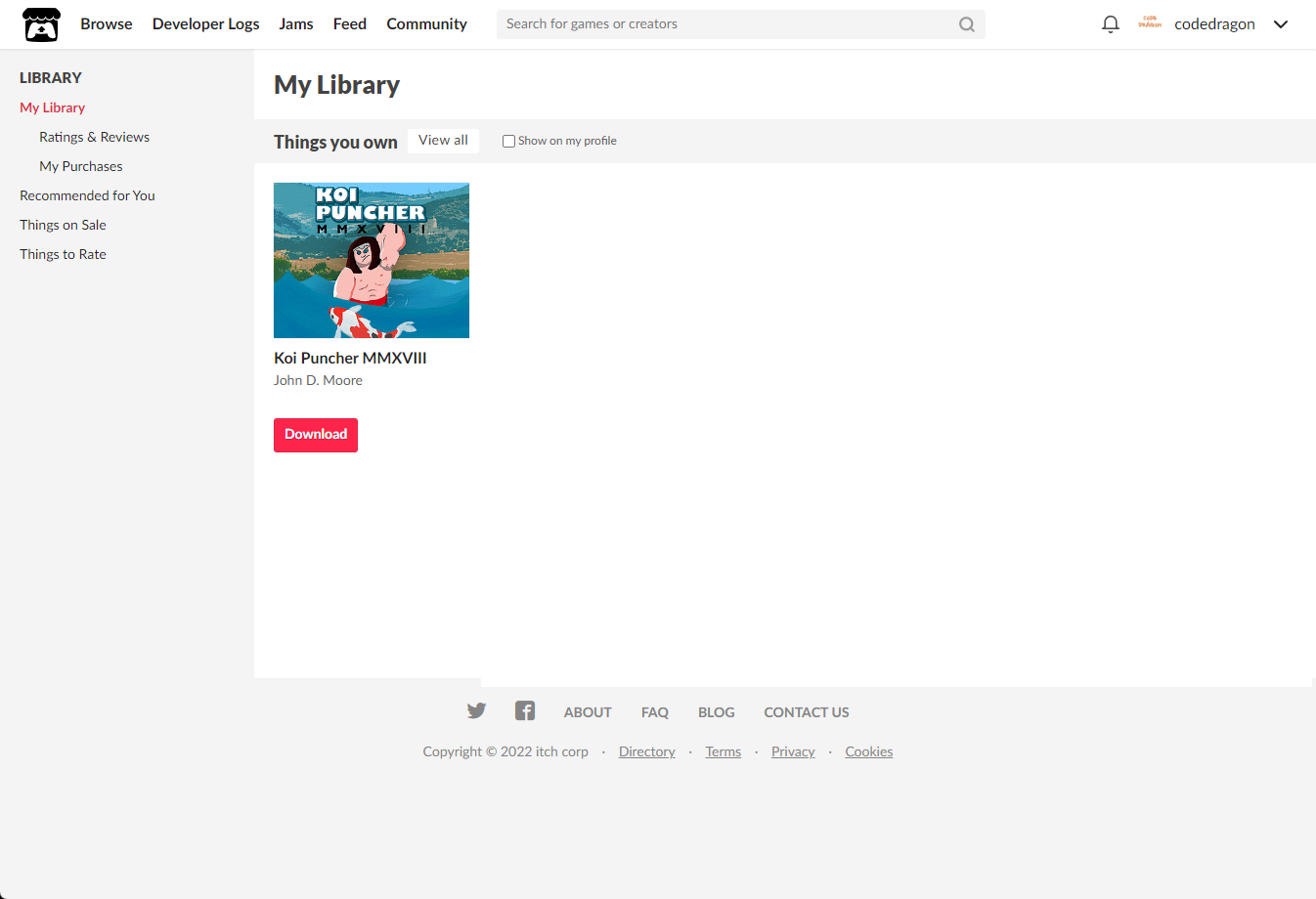Click the View all button
This screenshot has height=899, width=1316.
pyautogui.click(x=444, y=141)
